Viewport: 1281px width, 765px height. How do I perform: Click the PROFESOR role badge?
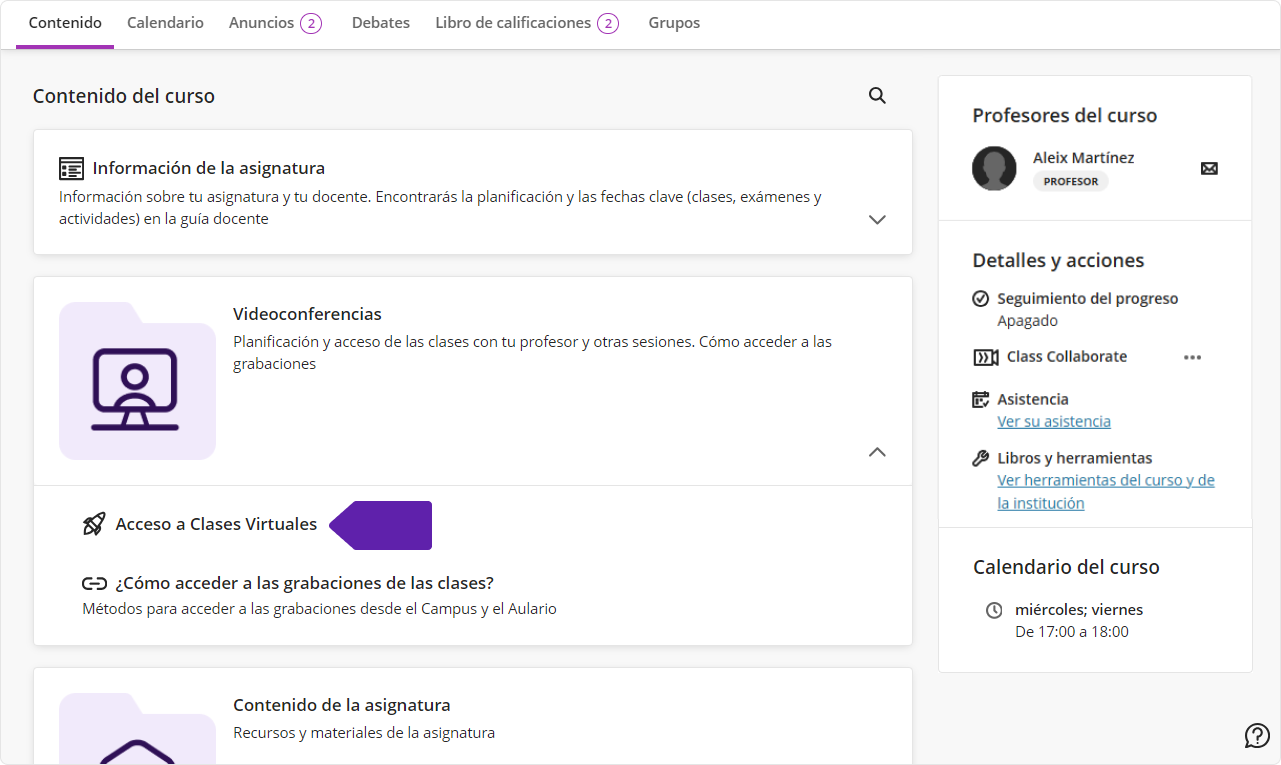point(1071,182)
